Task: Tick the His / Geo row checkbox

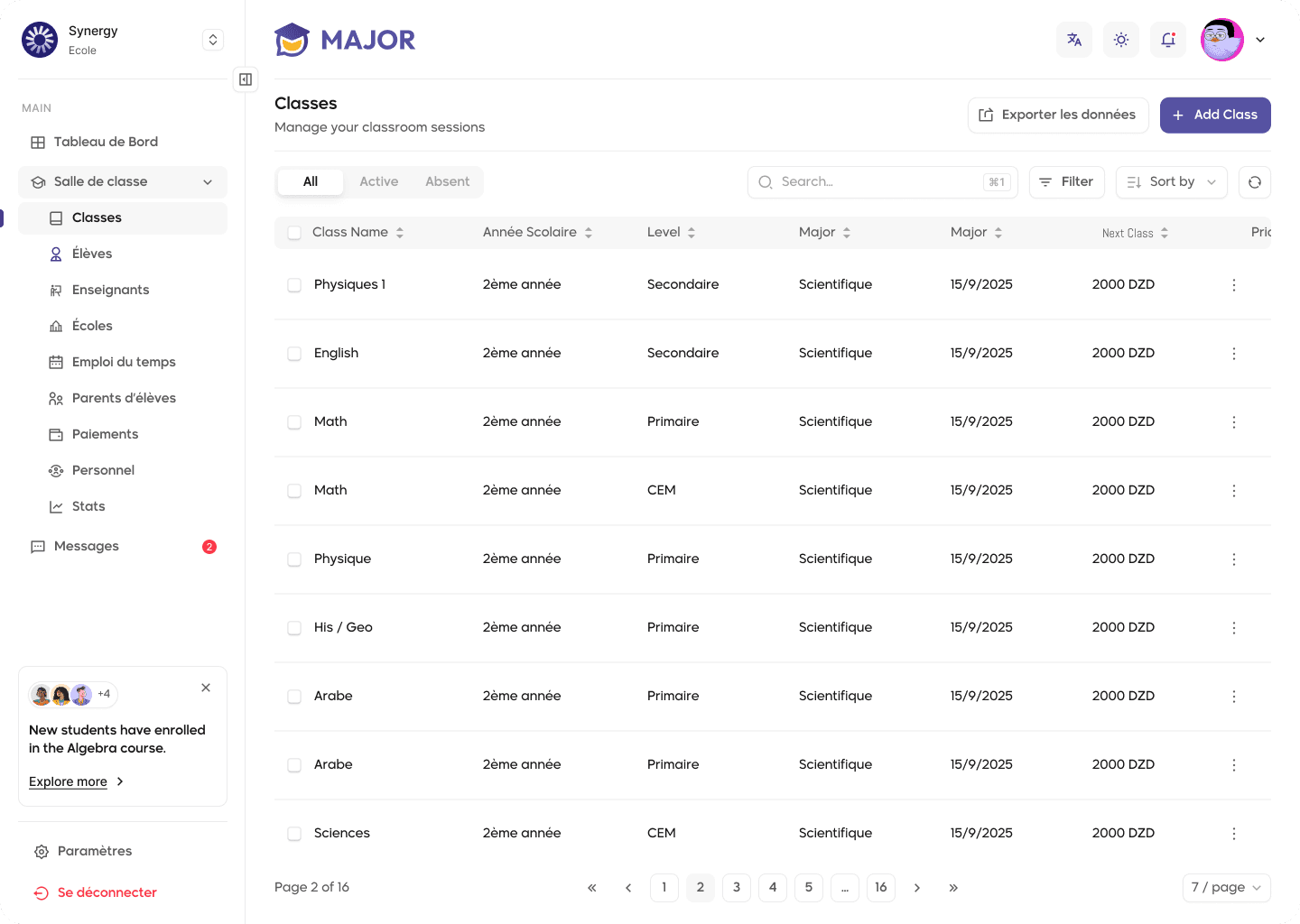Action: click(294, 628)
